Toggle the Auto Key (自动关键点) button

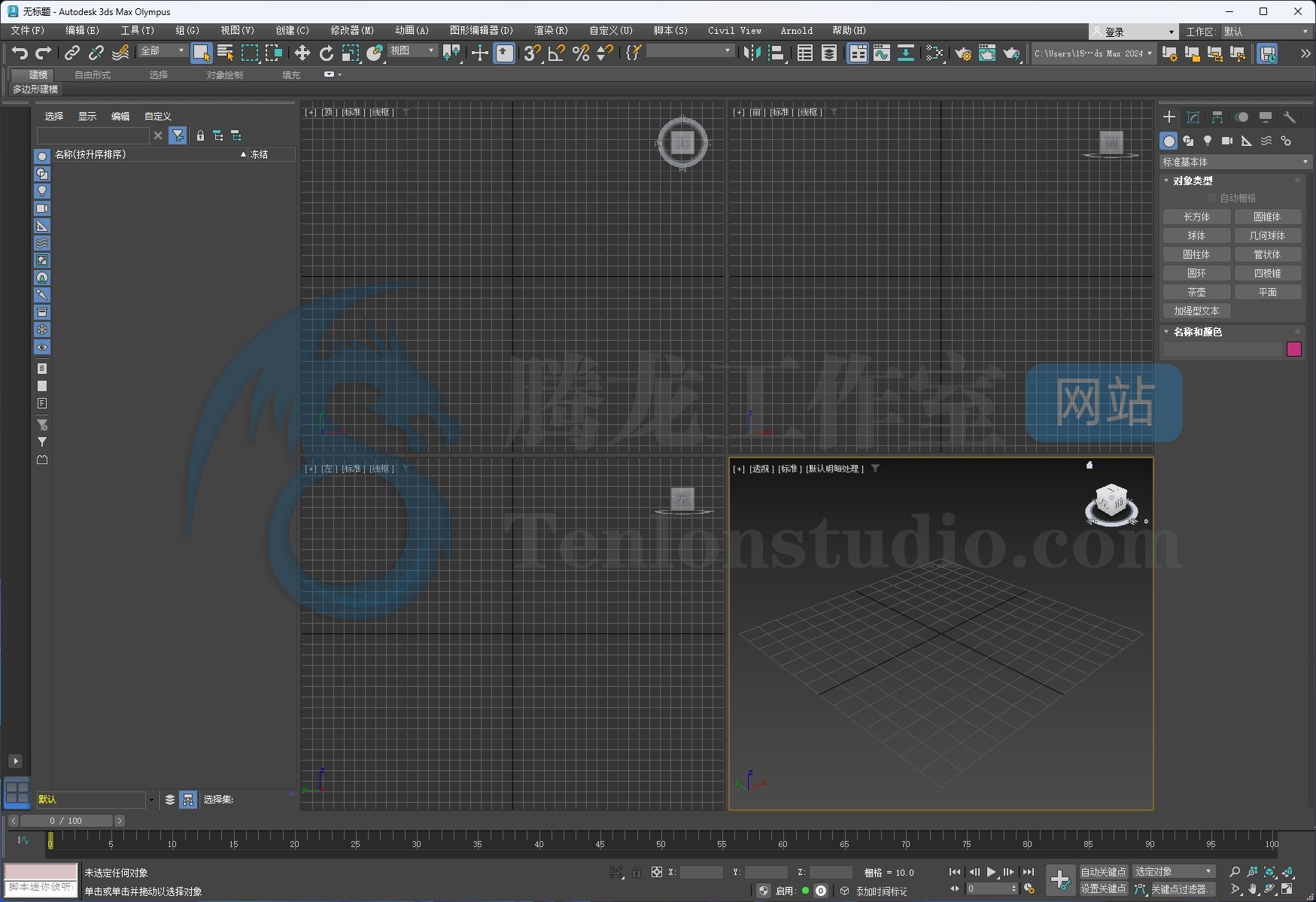[x=1103, y=872]
